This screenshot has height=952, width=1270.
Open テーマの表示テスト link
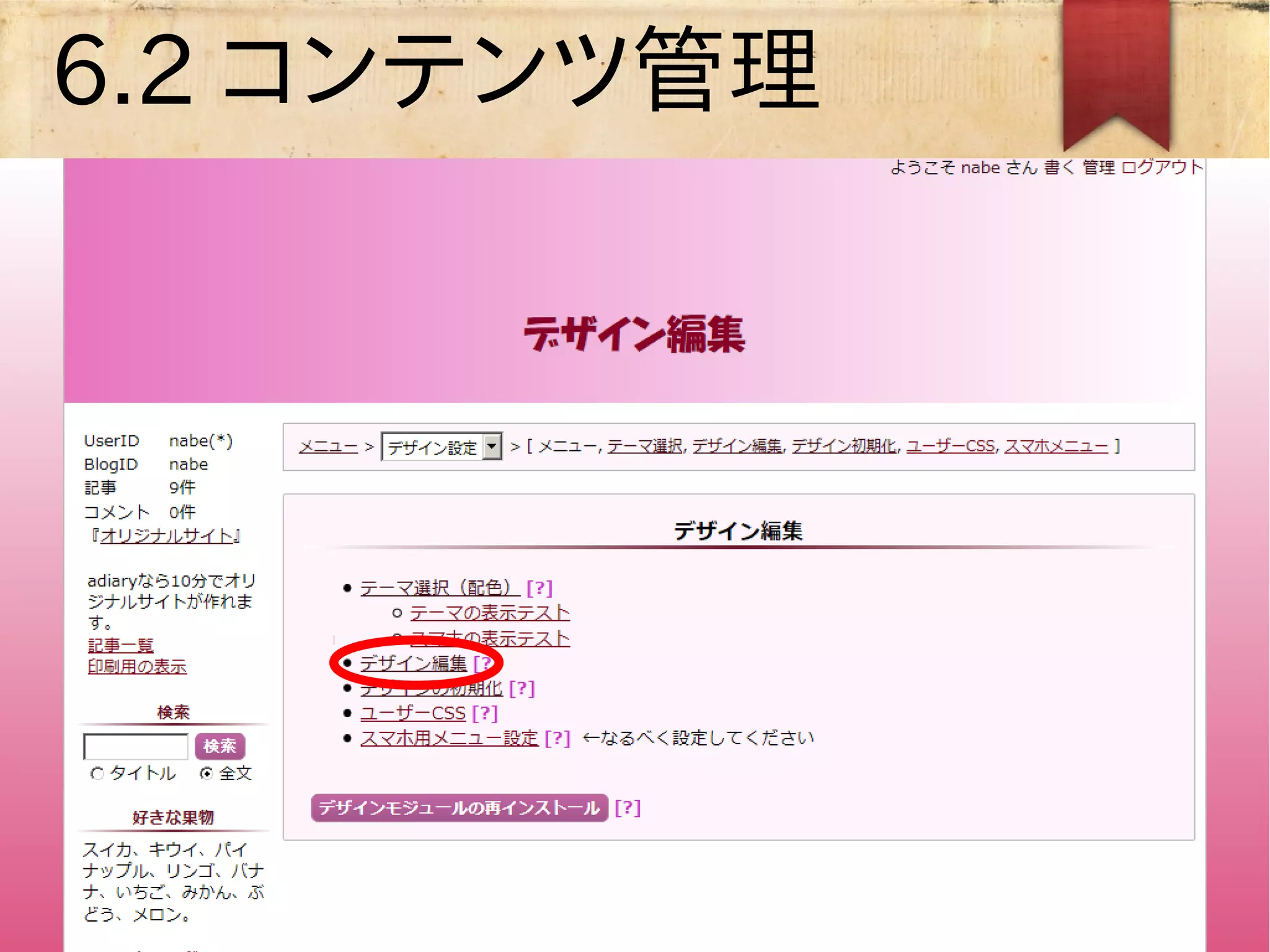point(490,613)
